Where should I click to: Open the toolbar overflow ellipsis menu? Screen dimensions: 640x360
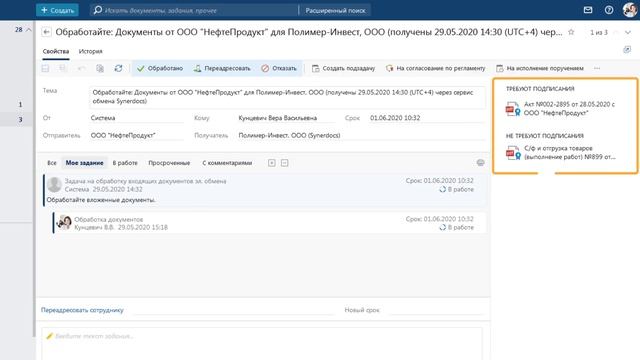(x=597, y=68)
